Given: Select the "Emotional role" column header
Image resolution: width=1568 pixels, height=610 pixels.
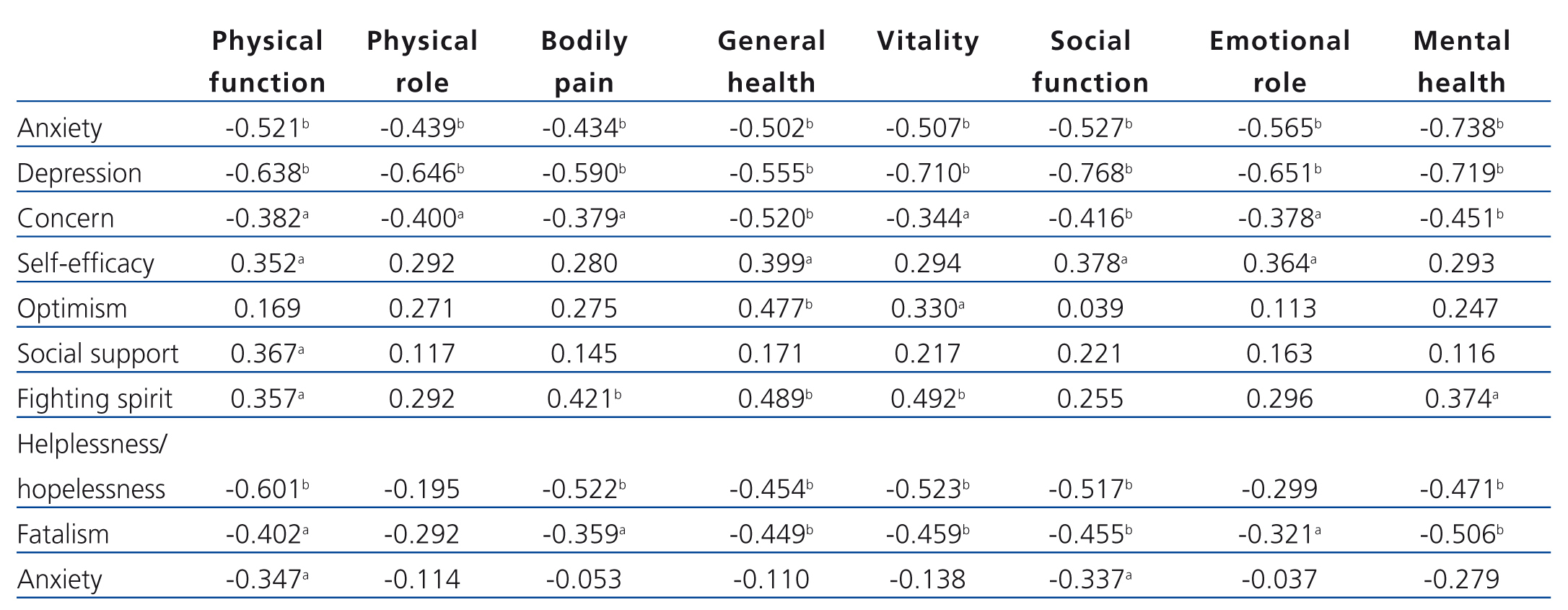Looking at the screenshot, I should click(x=1279, y=61).
